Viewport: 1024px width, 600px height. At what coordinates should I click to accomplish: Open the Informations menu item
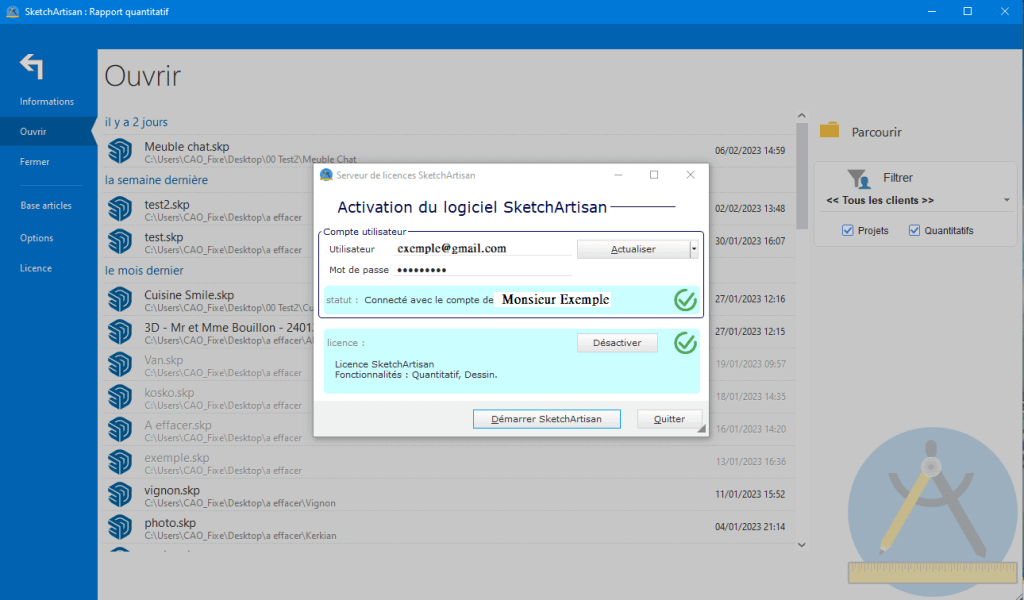point(46,101)
